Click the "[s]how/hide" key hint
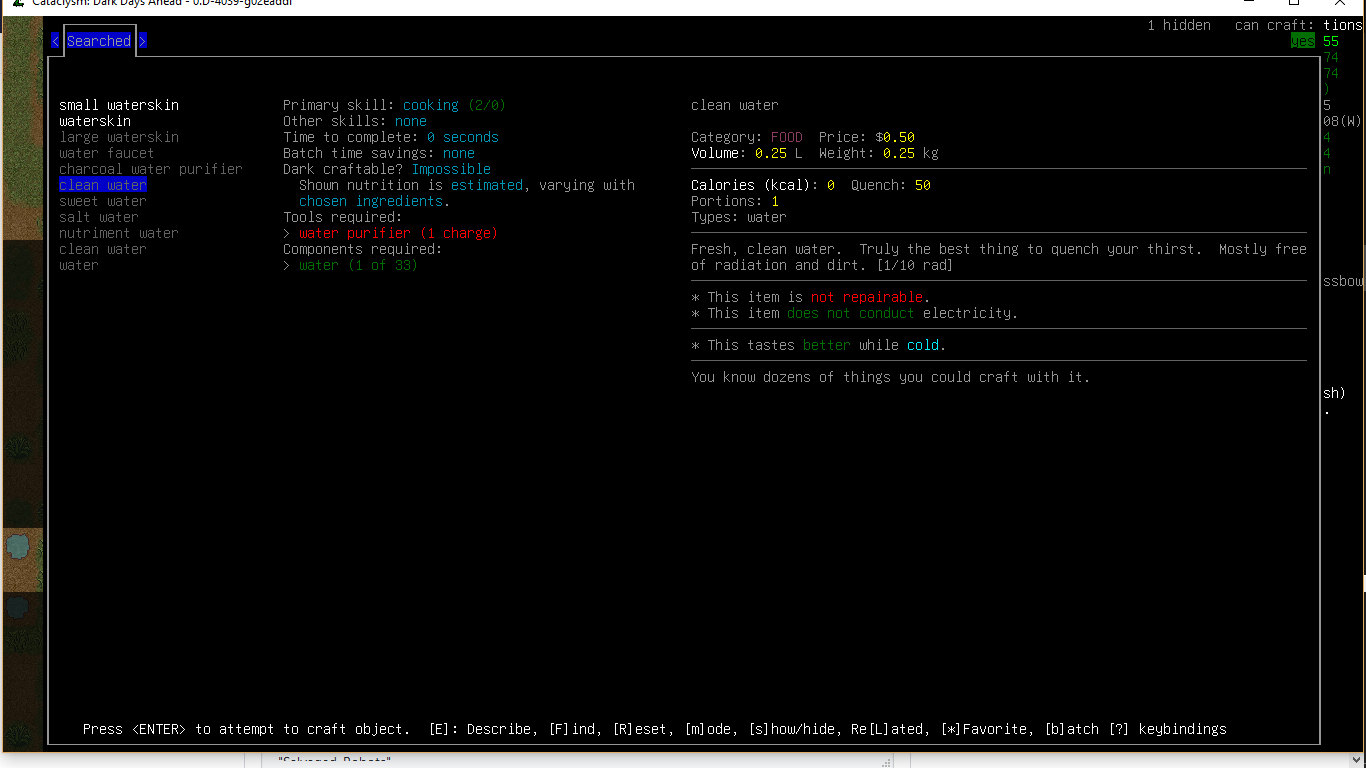 pyautogui.click(x=795, y=729)
